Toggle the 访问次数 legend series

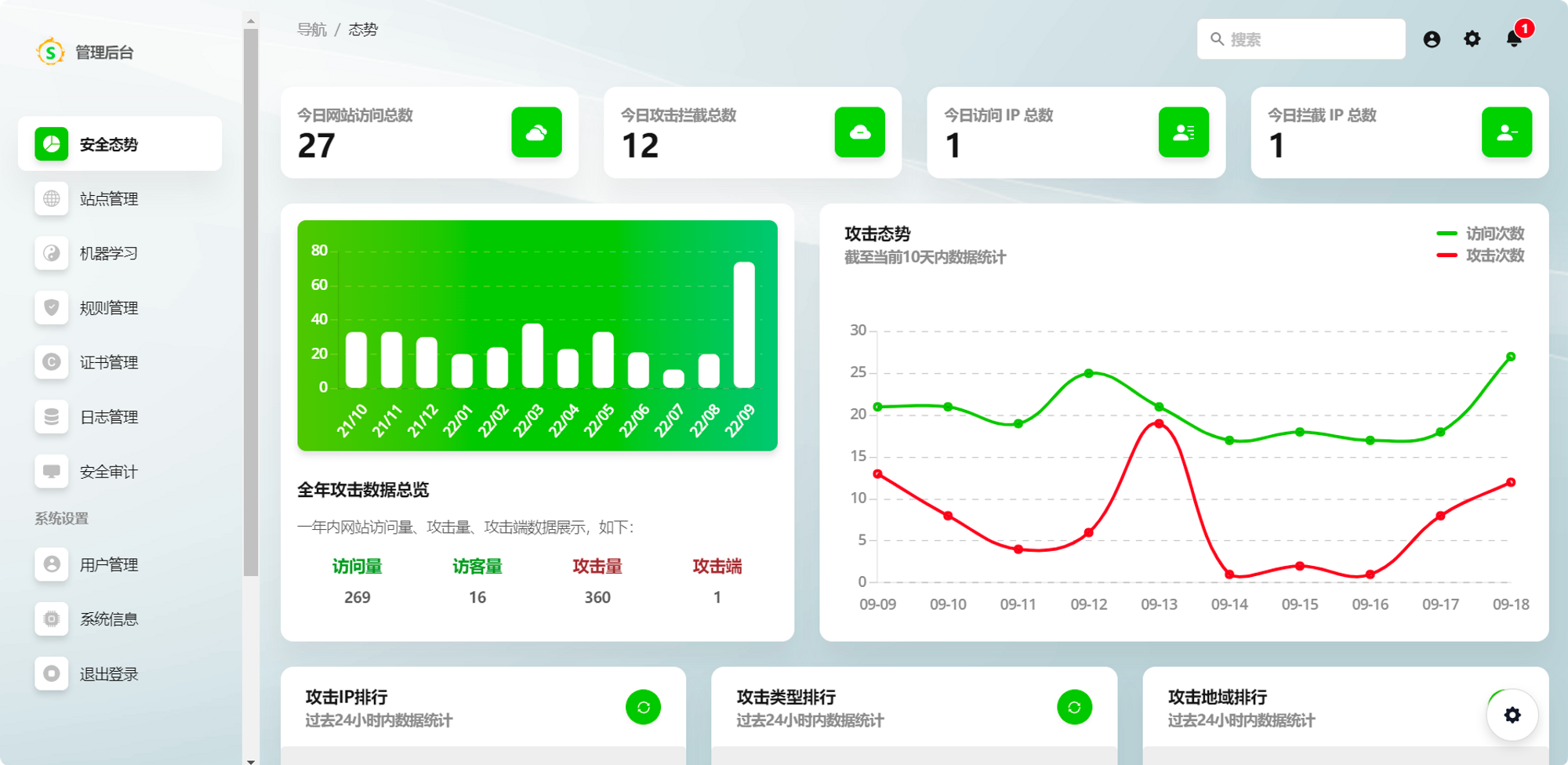(1479, 234)
